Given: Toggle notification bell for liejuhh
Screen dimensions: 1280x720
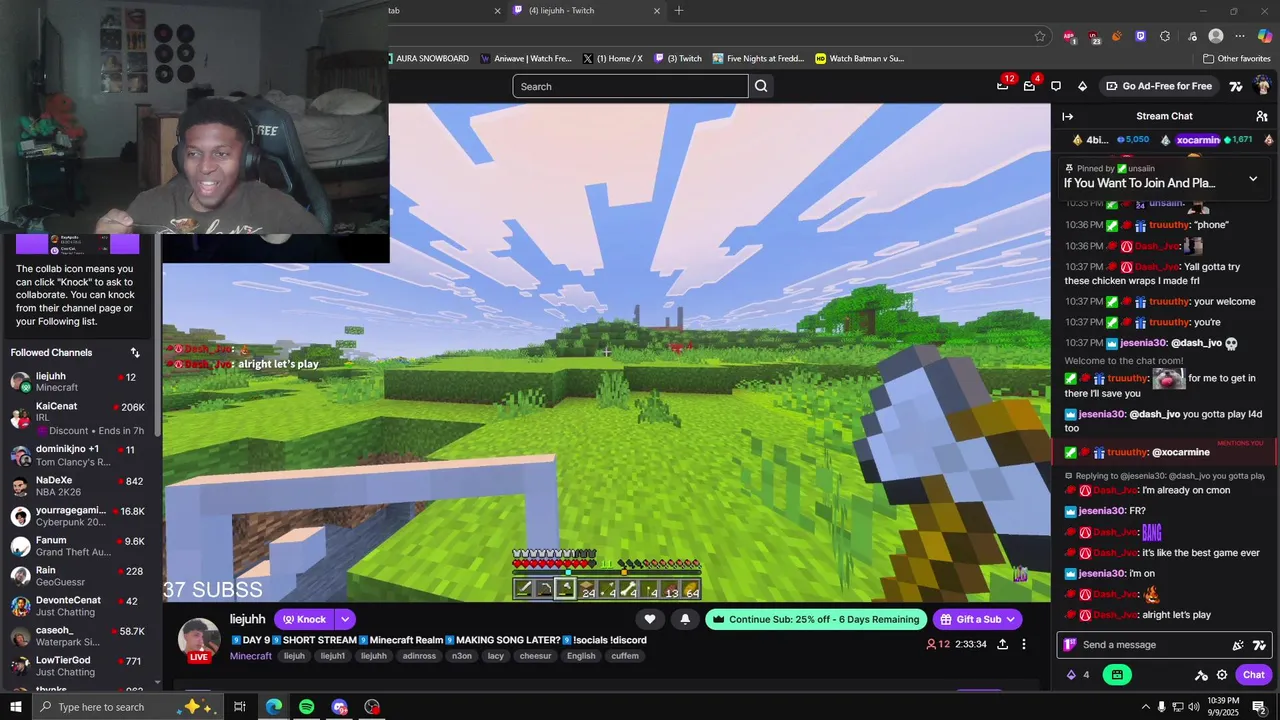Looking at the screenshot, I should tap(685, 619).
